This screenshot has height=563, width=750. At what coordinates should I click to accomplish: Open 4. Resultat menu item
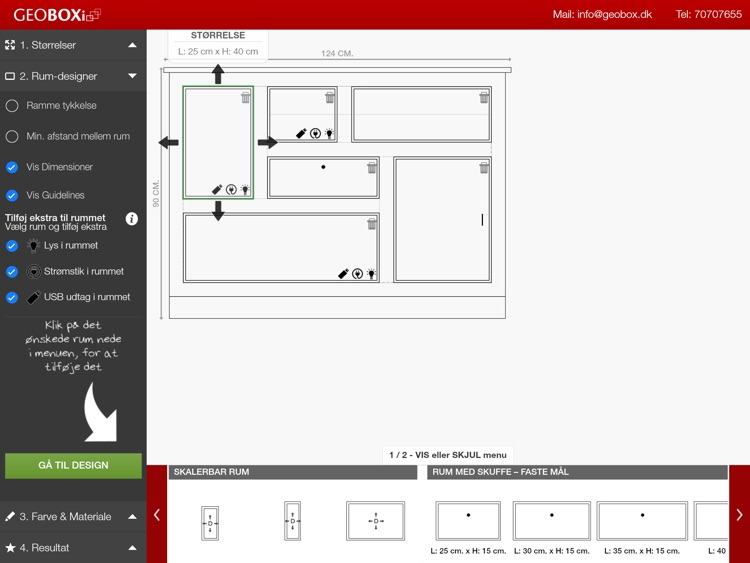click(73, 548)
